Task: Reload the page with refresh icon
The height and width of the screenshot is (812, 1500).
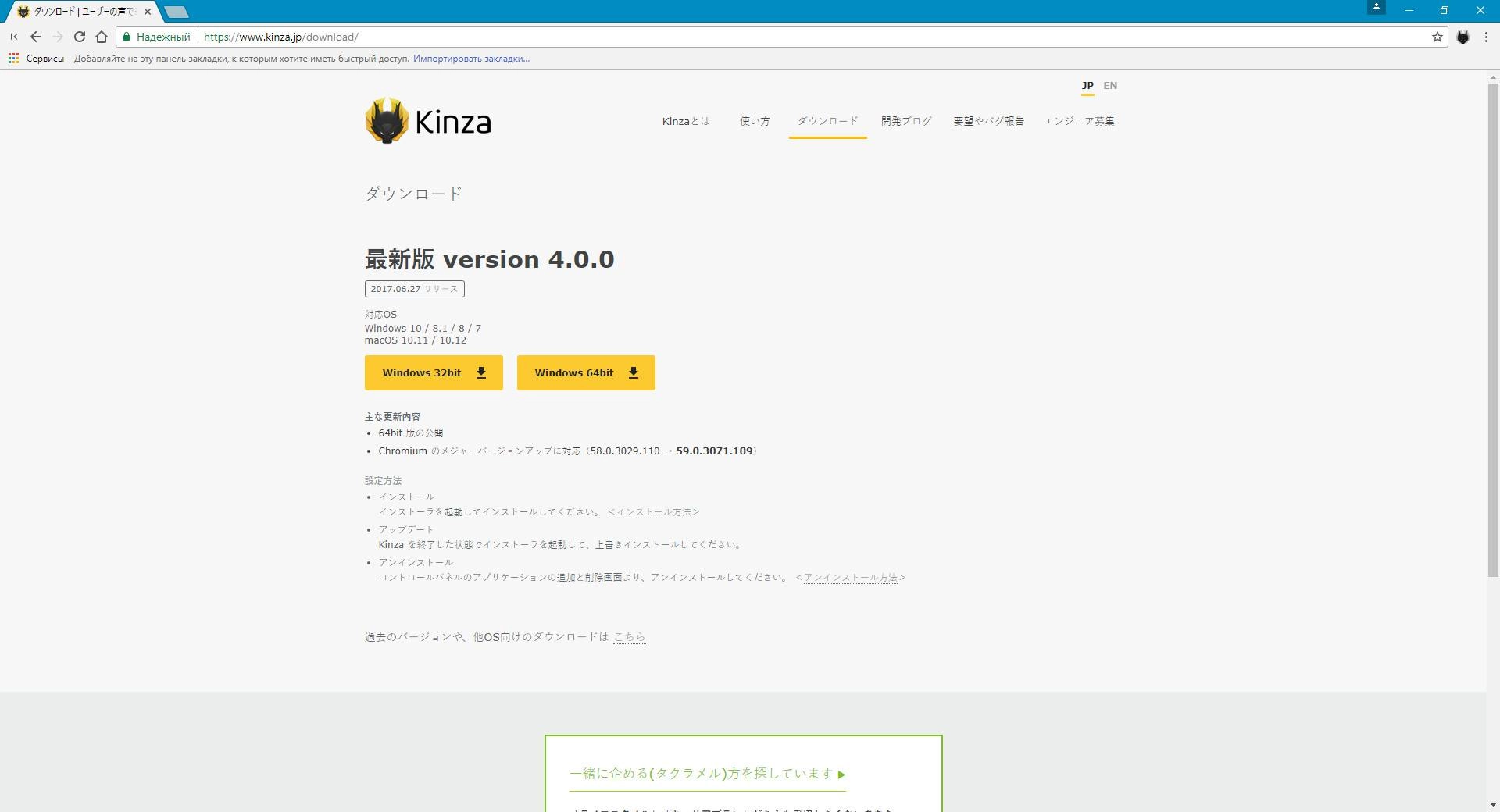Action: click(79, 37)
